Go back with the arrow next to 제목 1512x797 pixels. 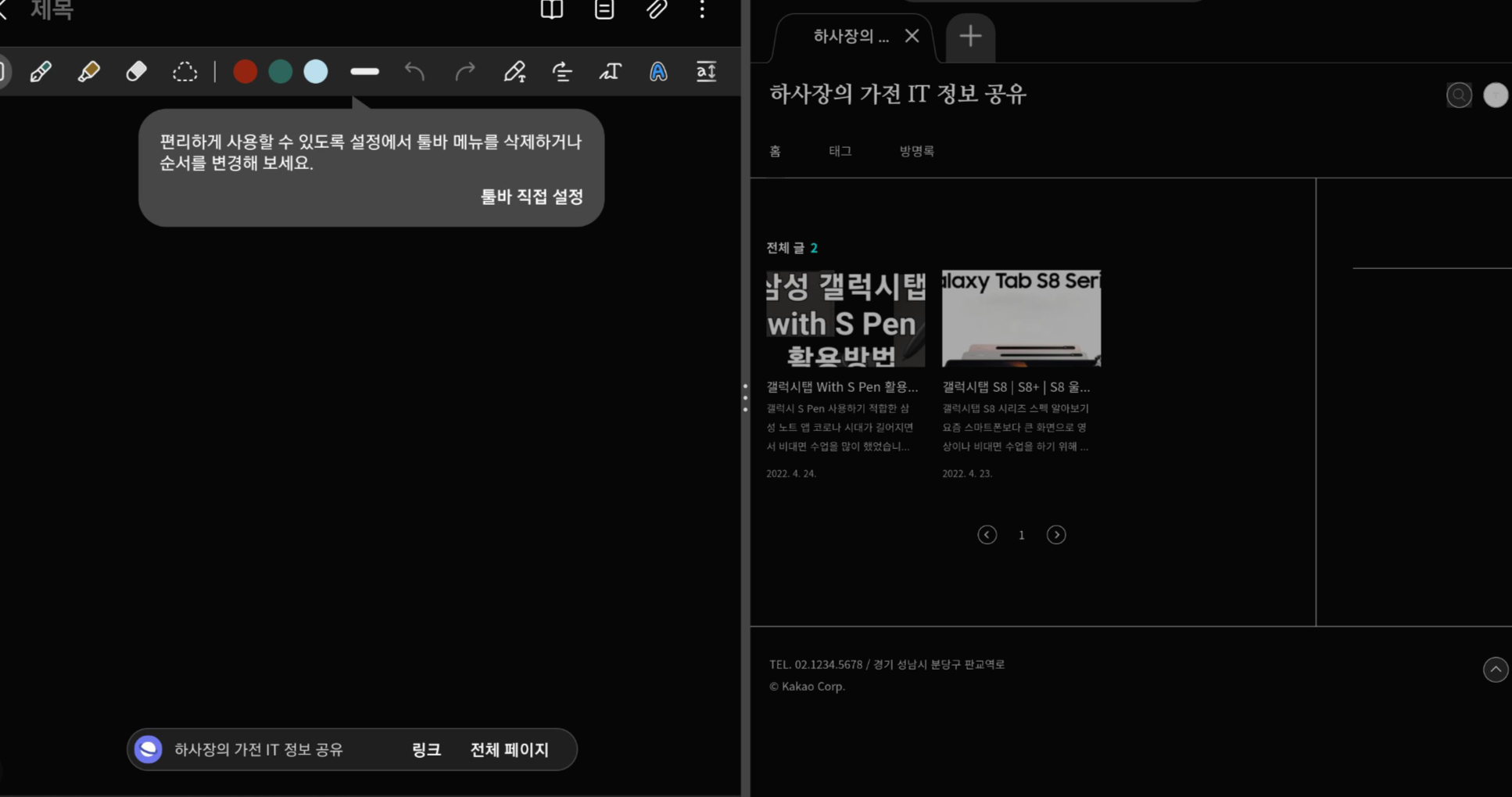click(x=4, y=9)
